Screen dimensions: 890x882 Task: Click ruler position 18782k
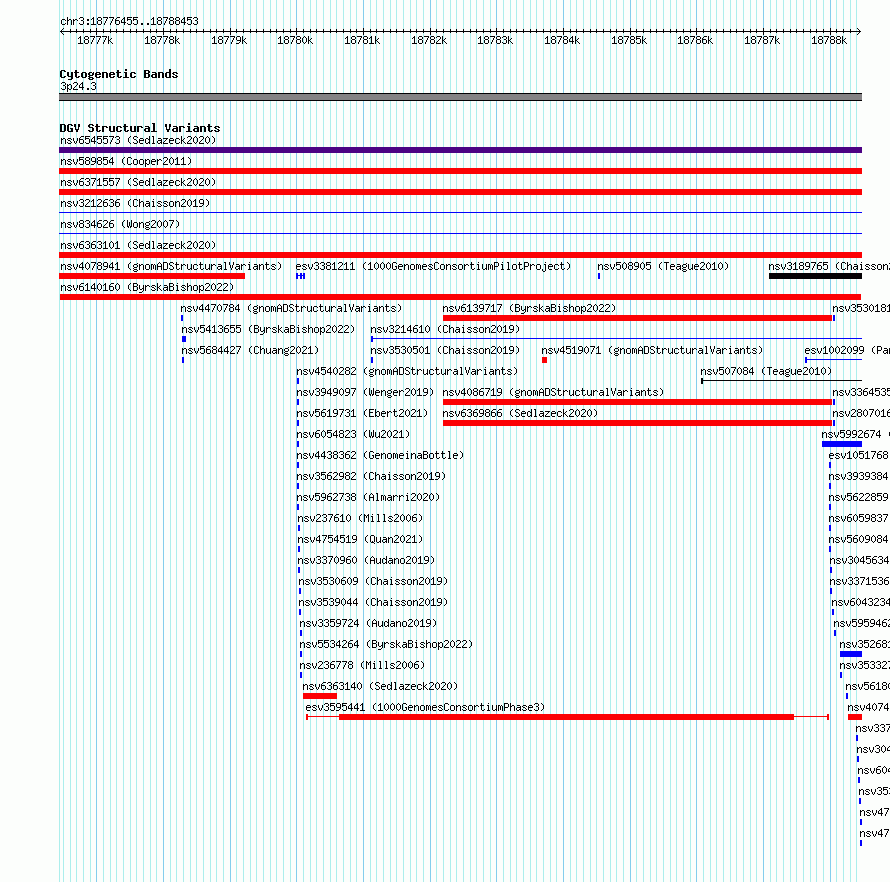coord(429,40)
